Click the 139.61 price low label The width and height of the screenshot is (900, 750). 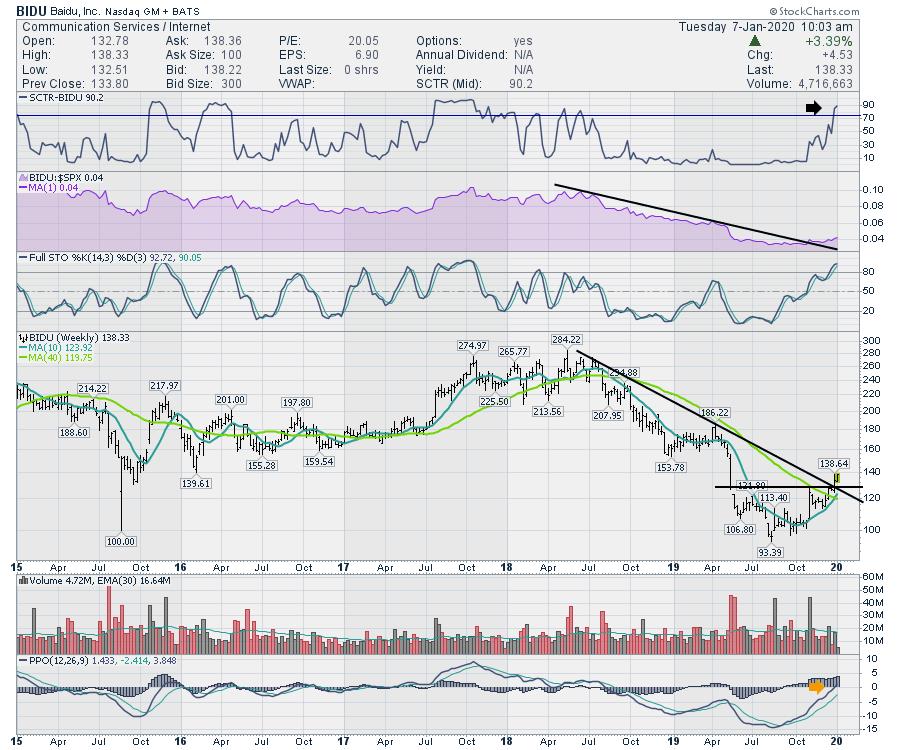pos(196,483)
